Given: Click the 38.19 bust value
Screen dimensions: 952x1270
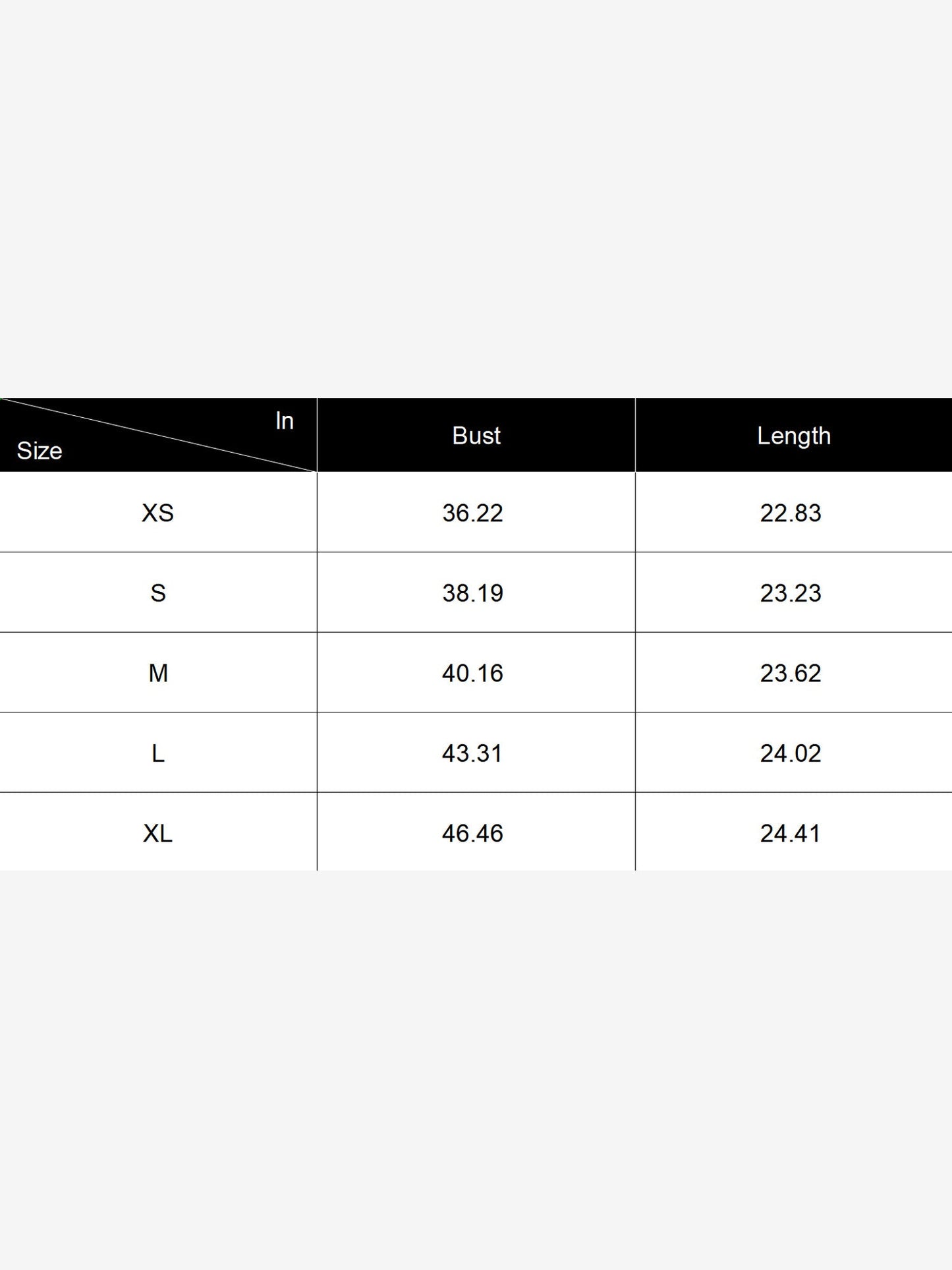Looking at the screenshot, I should pos(473,593).
